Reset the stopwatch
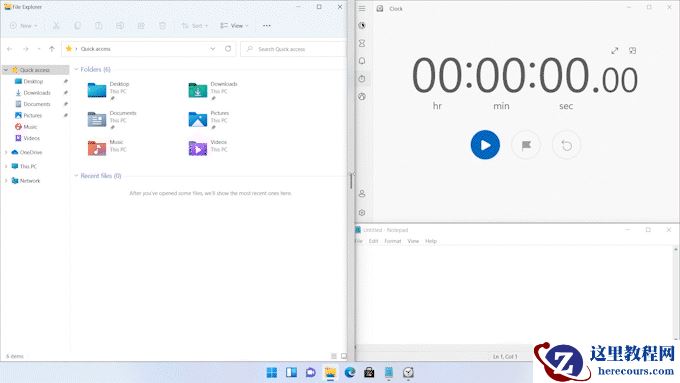 click(566, 145)
